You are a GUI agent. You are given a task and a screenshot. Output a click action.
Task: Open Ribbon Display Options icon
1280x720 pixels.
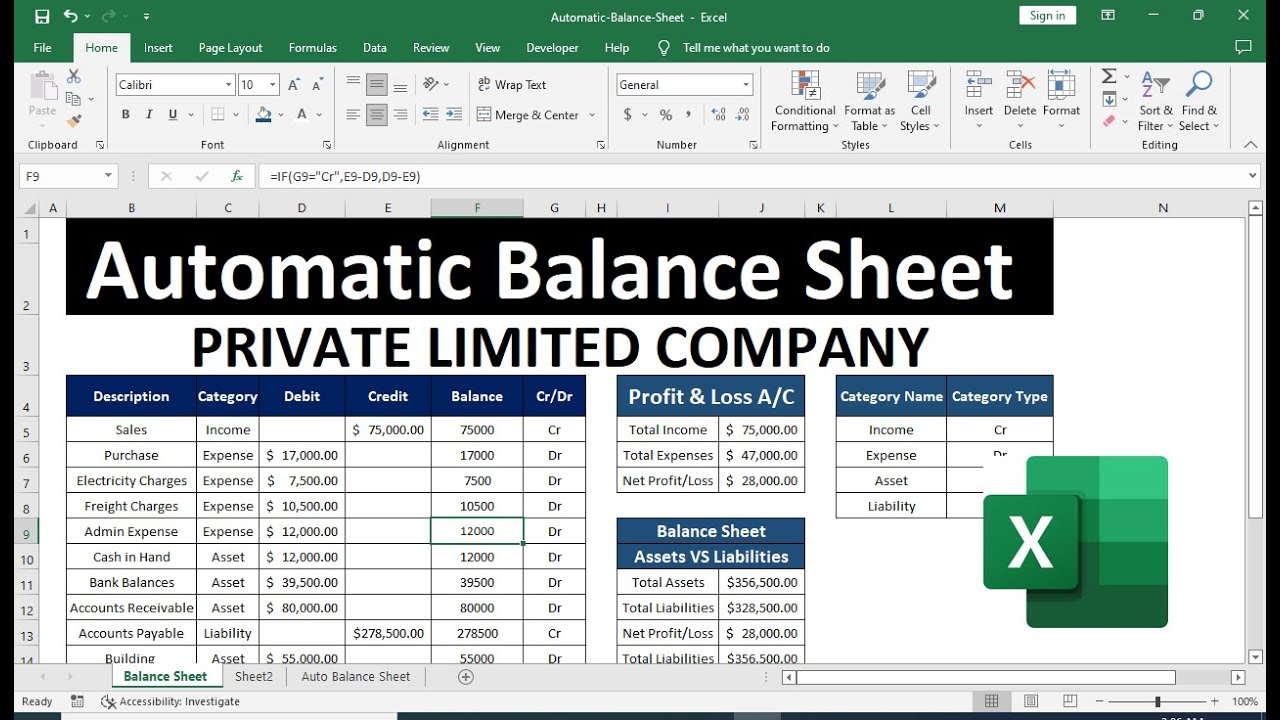1108,15
